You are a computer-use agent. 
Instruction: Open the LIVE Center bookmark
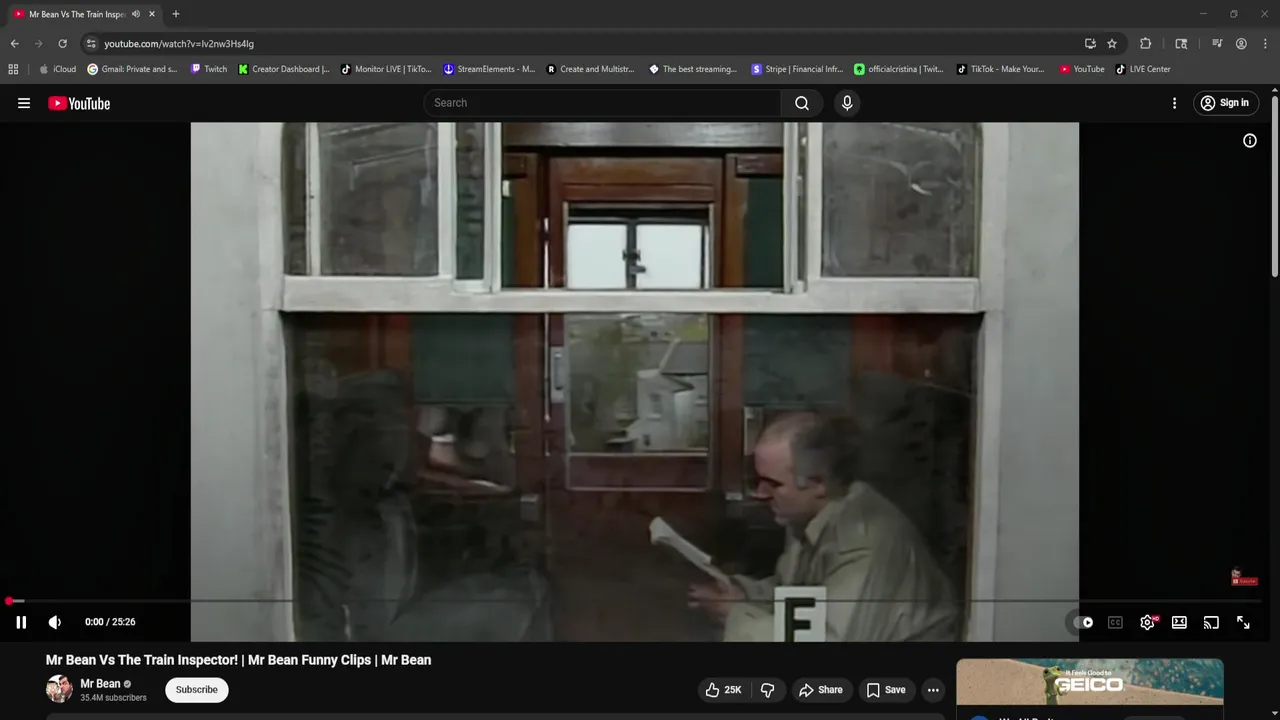coord(1143,69)
